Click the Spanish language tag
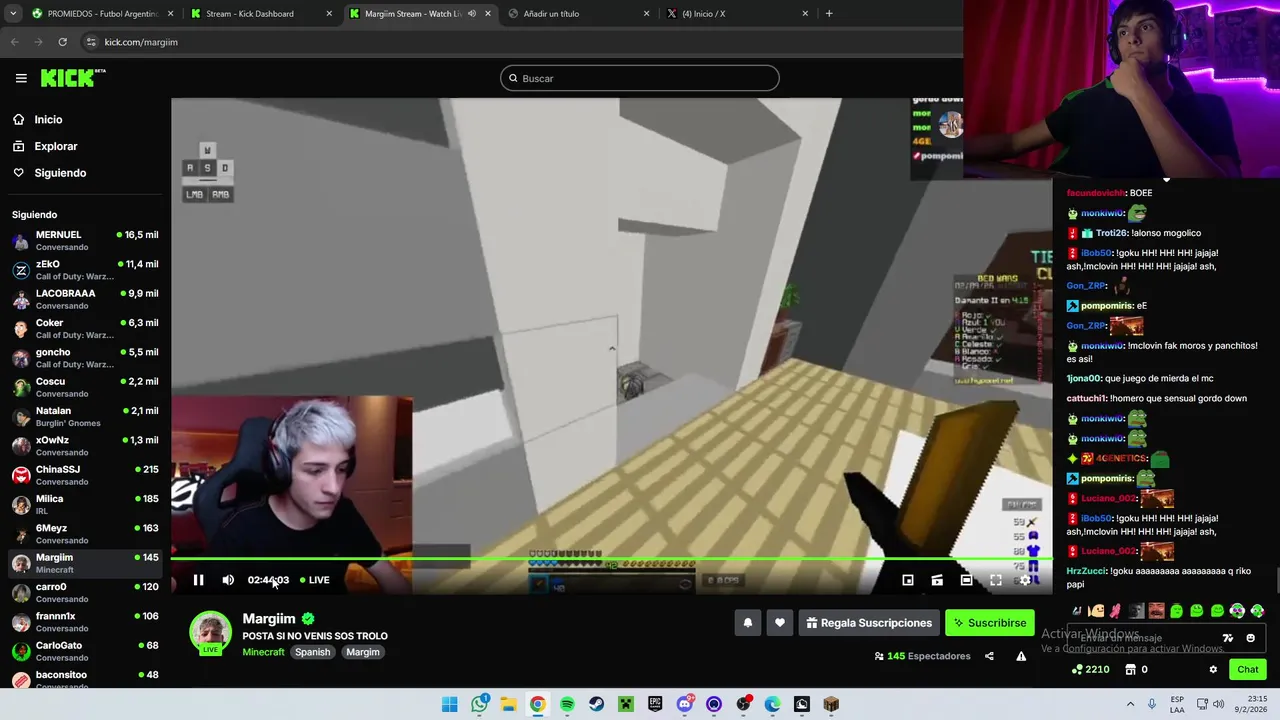 pos(312,652)
